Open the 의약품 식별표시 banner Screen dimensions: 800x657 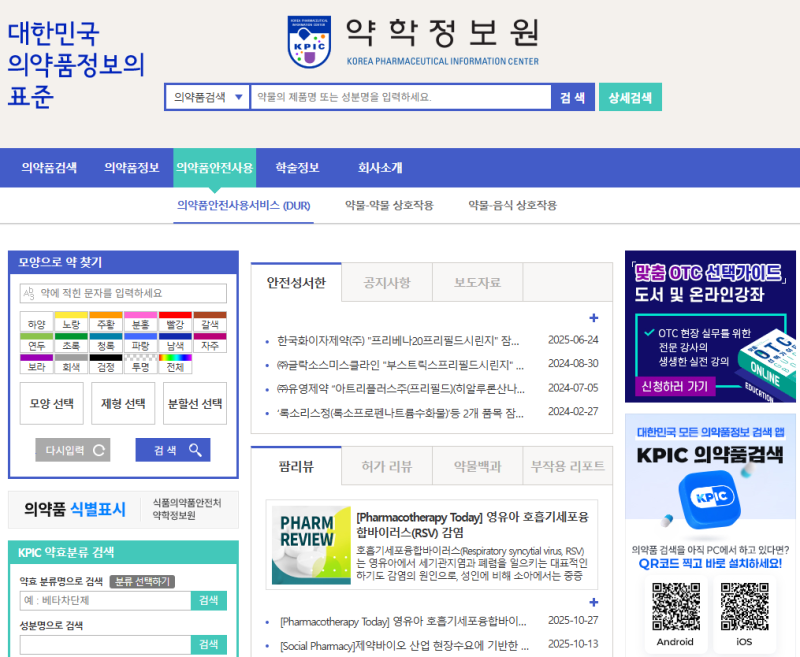[x=123, y=510]
